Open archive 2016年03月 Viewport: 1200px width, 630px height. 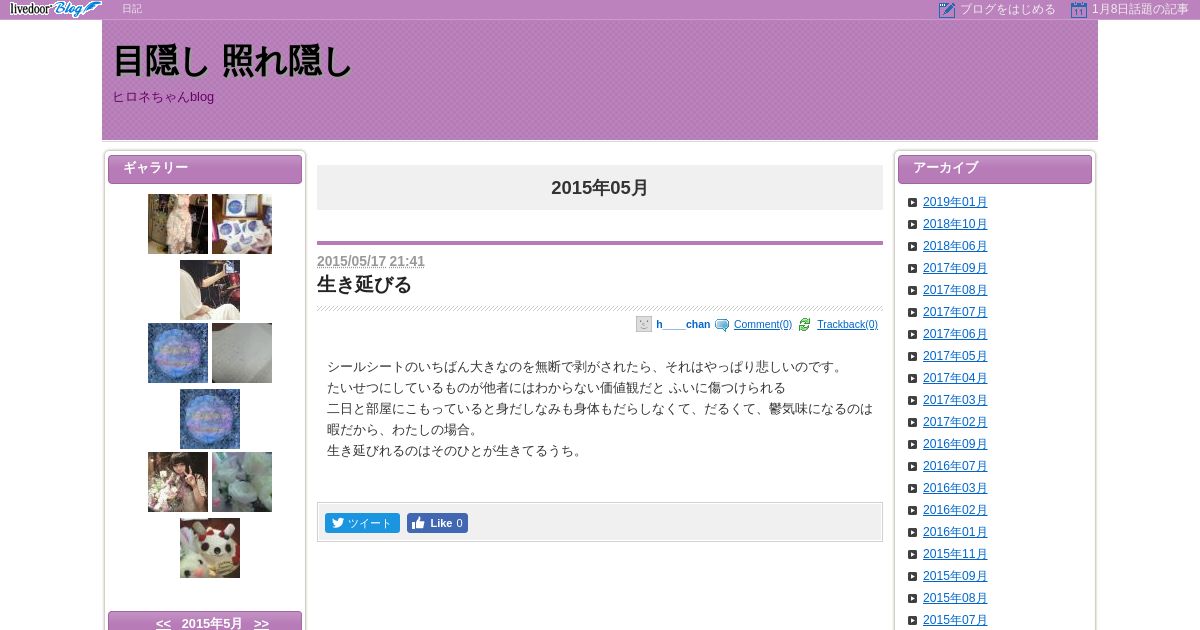coord(955,488)
